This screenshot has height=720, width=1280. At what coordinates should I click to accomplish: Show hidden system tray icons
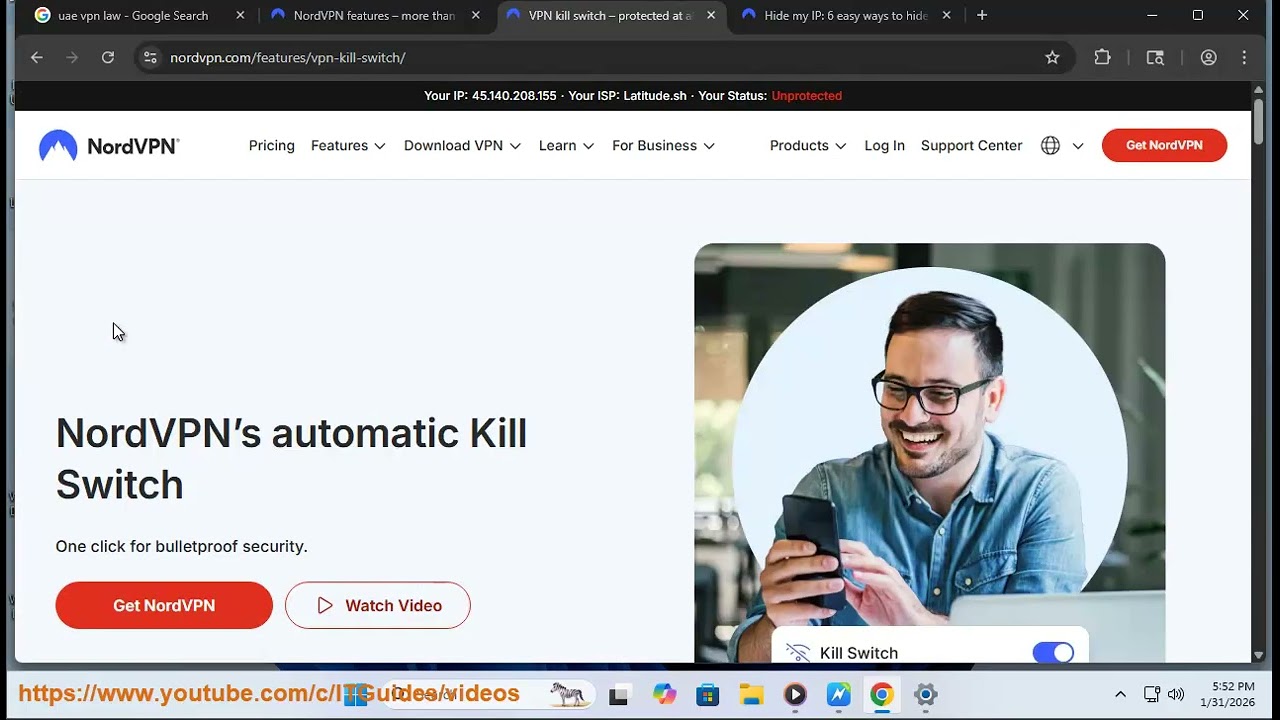coord(1120,694)
